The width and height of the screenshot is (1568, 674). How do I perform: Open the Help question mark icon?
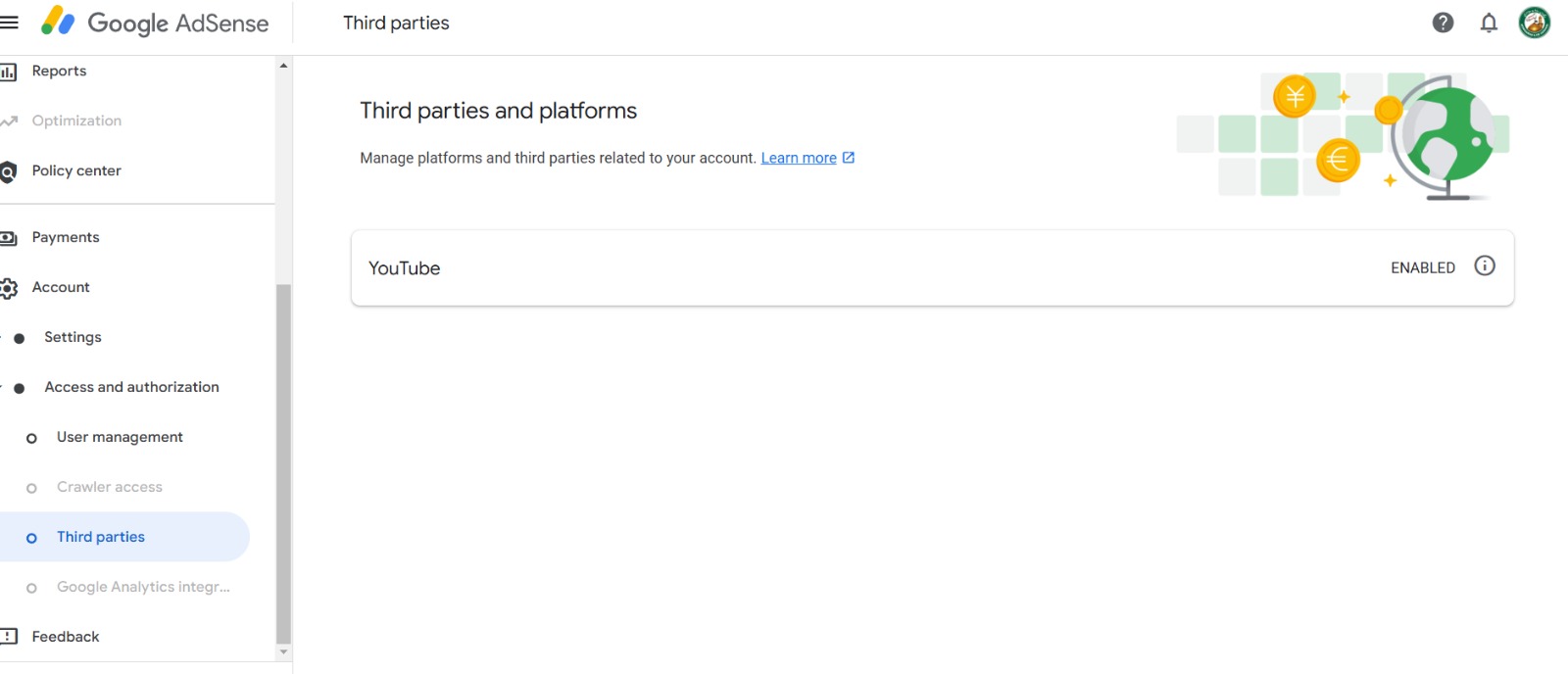(x=1443, y=23)
